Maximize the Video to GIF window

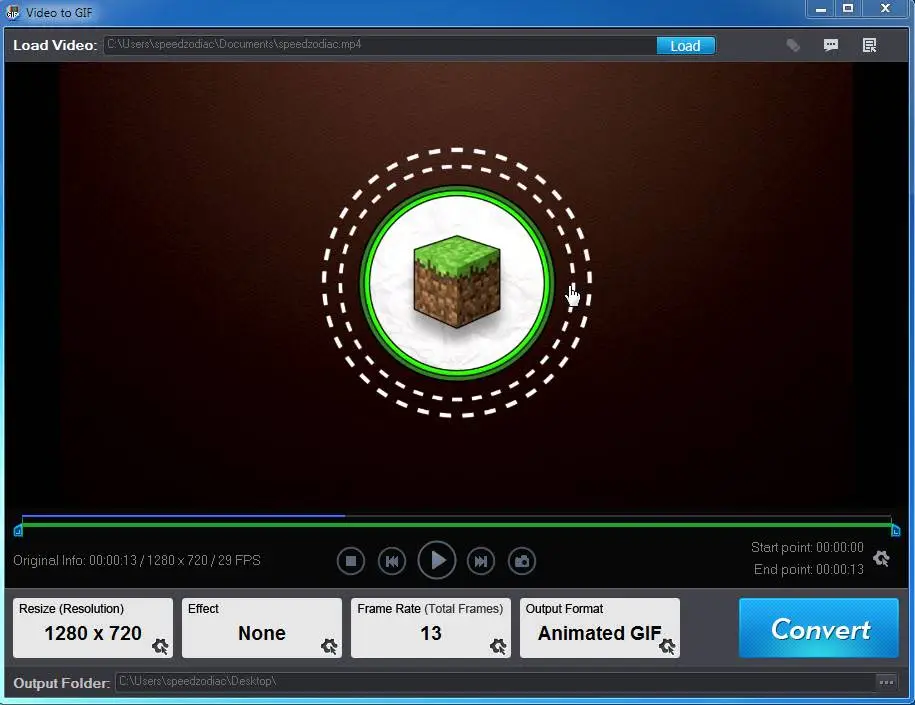[848, 9]
